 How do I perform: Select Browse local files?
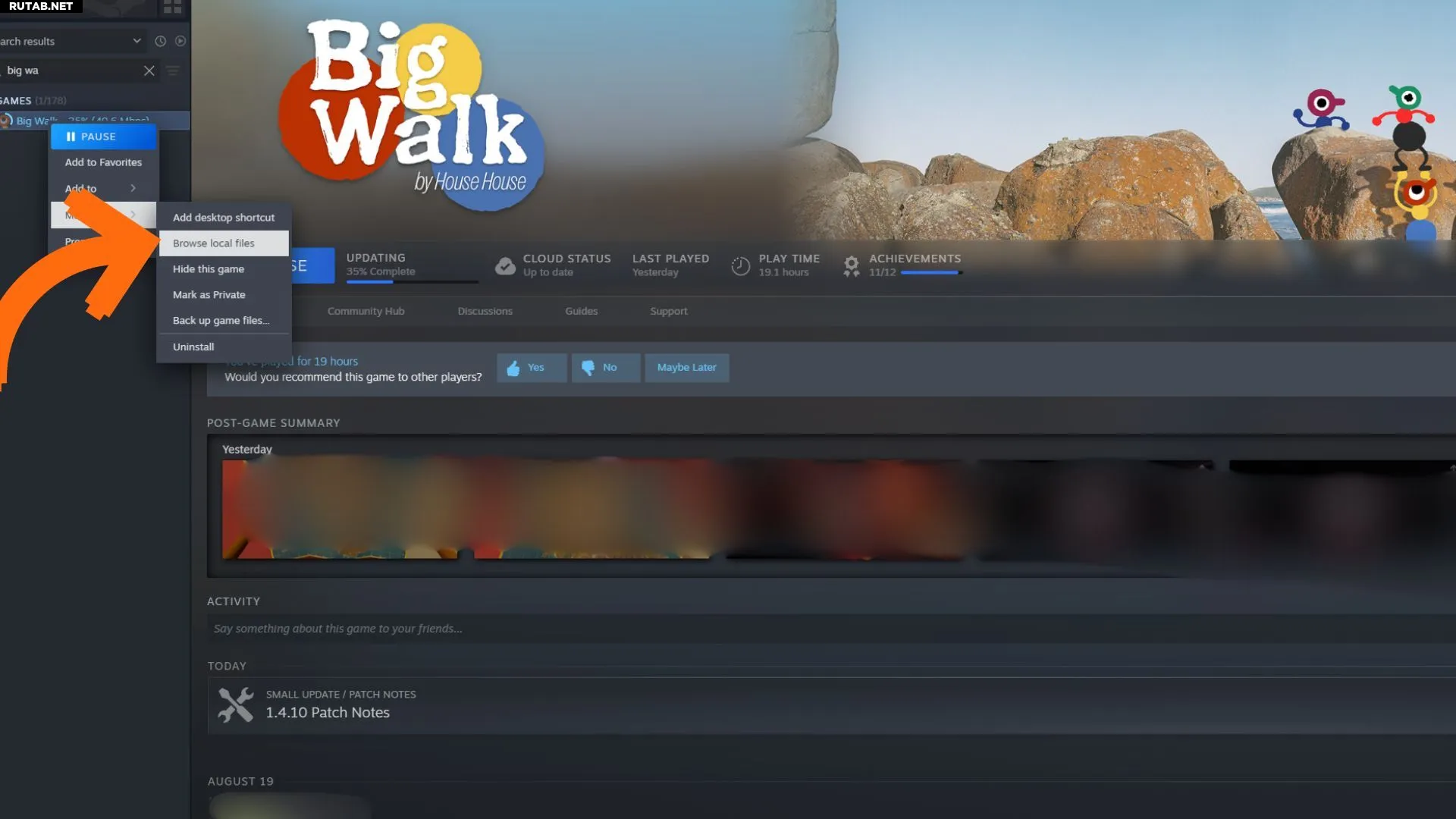coord(224,243)
